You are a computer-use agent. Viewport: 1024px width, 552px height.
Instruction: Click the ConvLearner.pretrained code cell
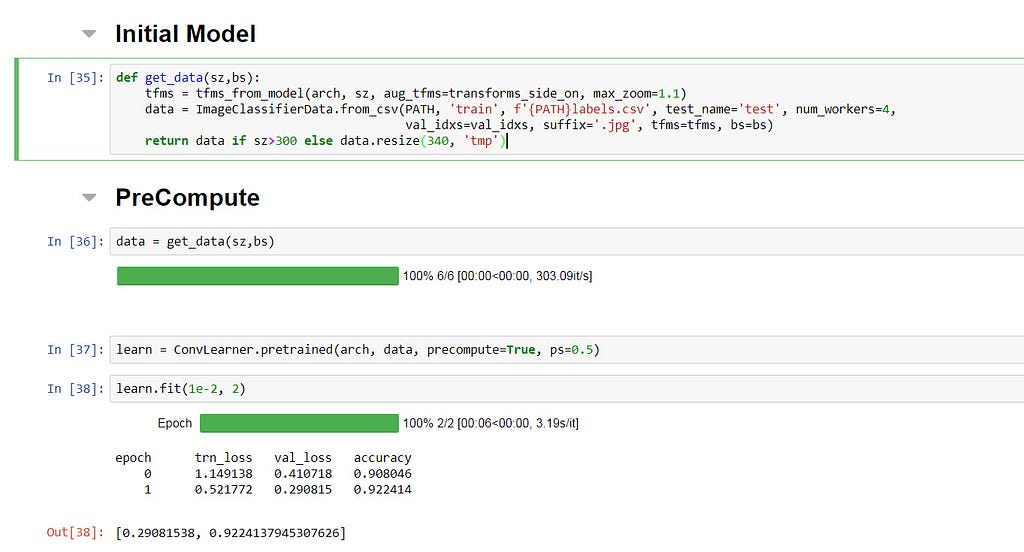click(567, 349)
